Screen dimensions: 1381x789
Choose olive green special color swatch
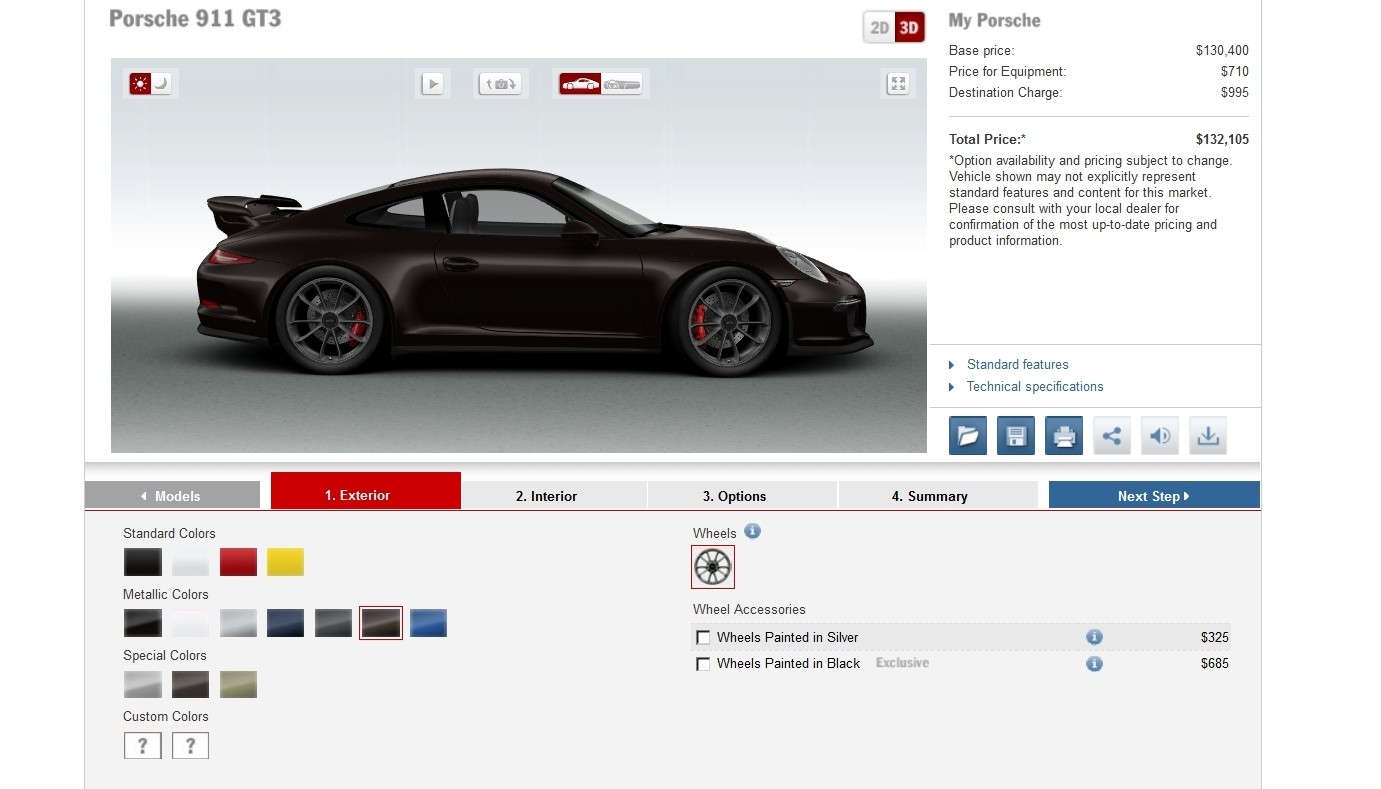pyautogui.click(x=238, y=684)
